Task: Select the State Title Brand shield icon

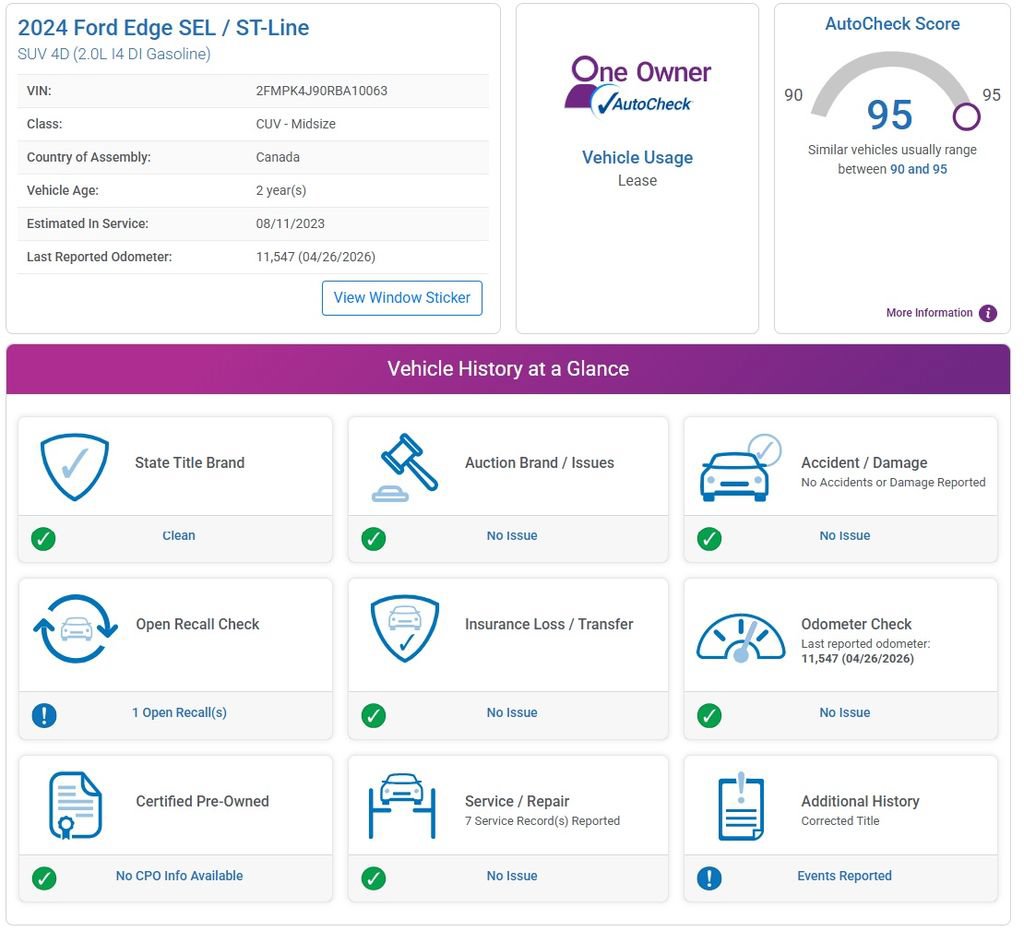Action: point(74,467)
